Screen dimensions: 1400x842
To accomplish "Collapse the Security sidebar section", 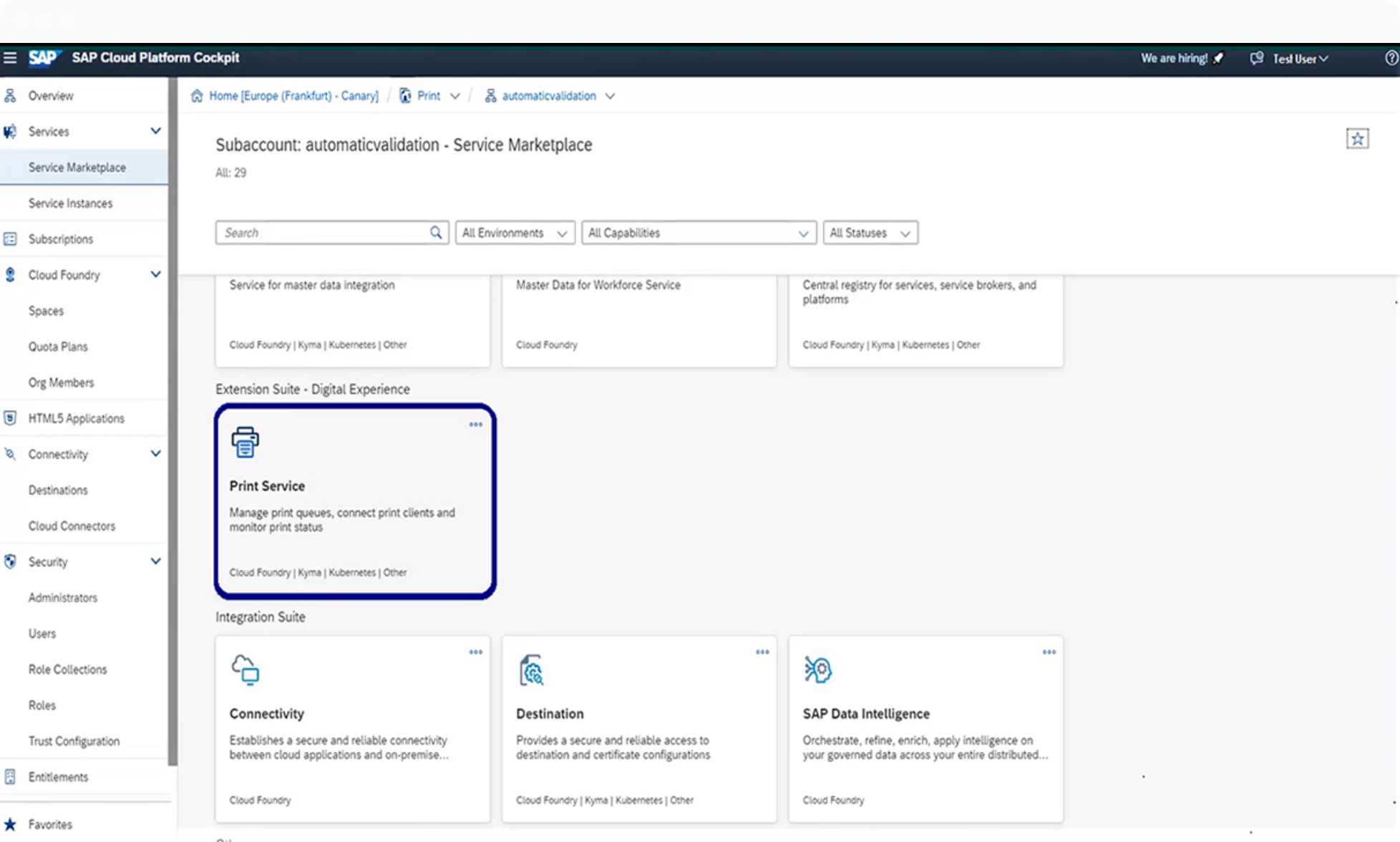I will coord(155,561).
